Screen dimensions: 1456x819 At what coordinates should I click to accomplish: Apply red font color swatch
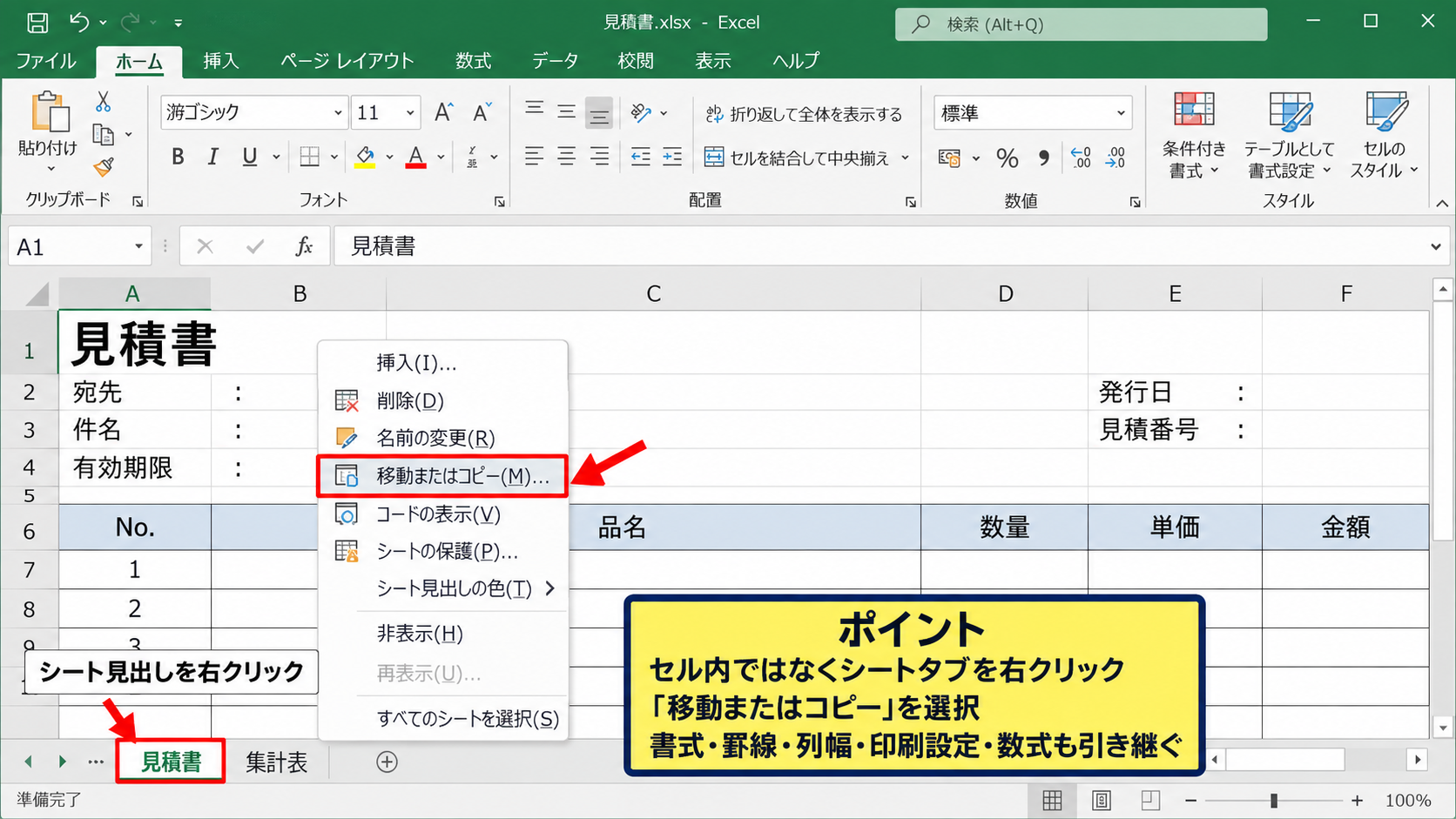[416, 158]
